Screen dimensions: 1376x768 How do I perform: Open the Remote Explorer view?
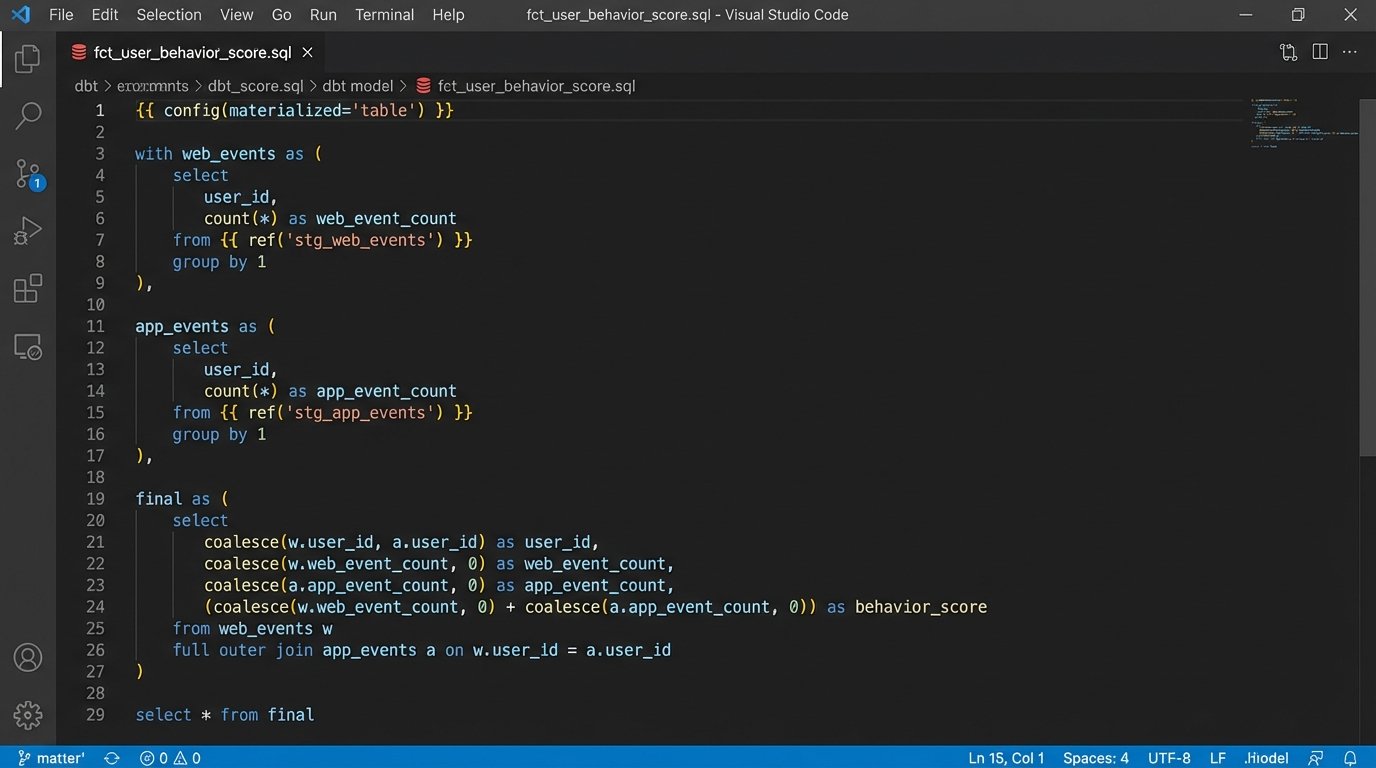(28, 347)
